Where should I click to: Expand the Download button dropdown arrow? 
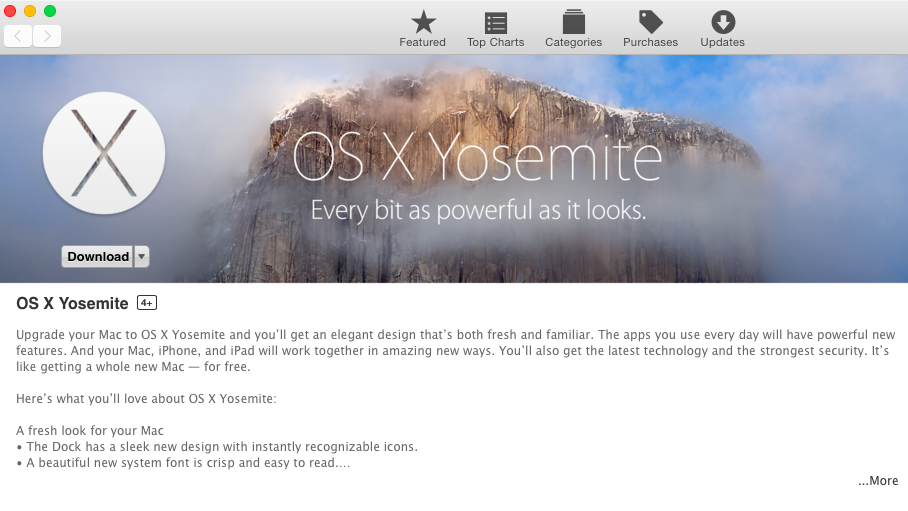[x=142, y=257]
